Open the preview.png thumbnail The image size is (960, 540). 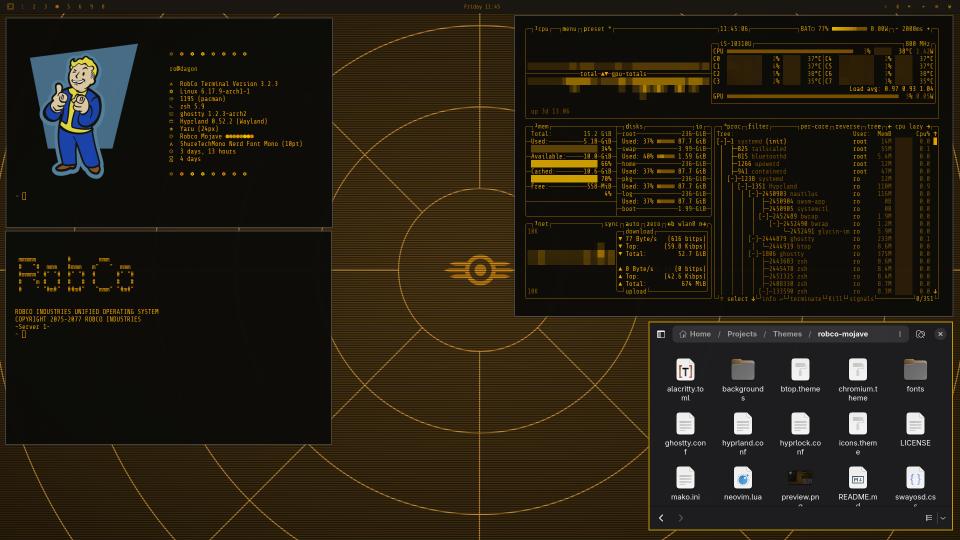click(799, 478)
